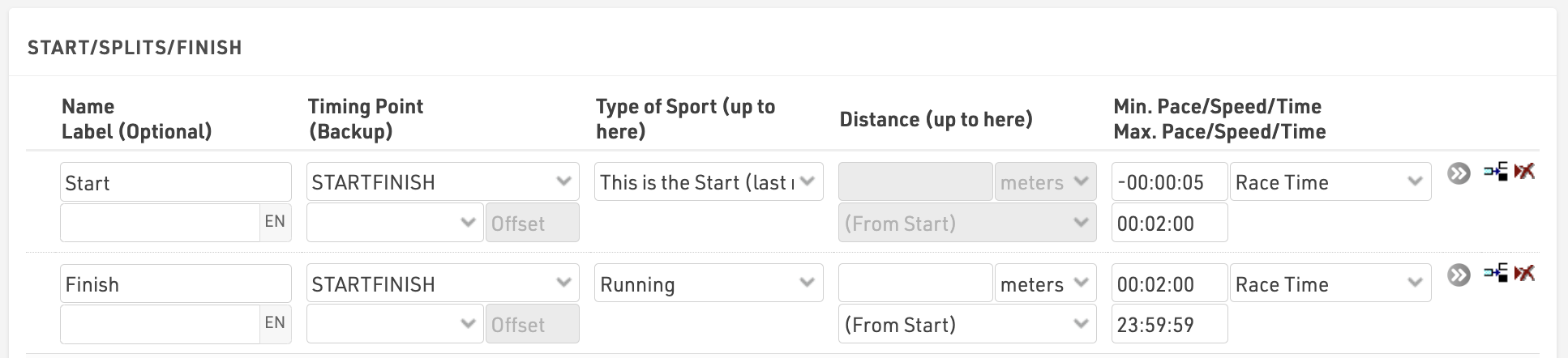Click the Finish name input field

click(176, 283)
